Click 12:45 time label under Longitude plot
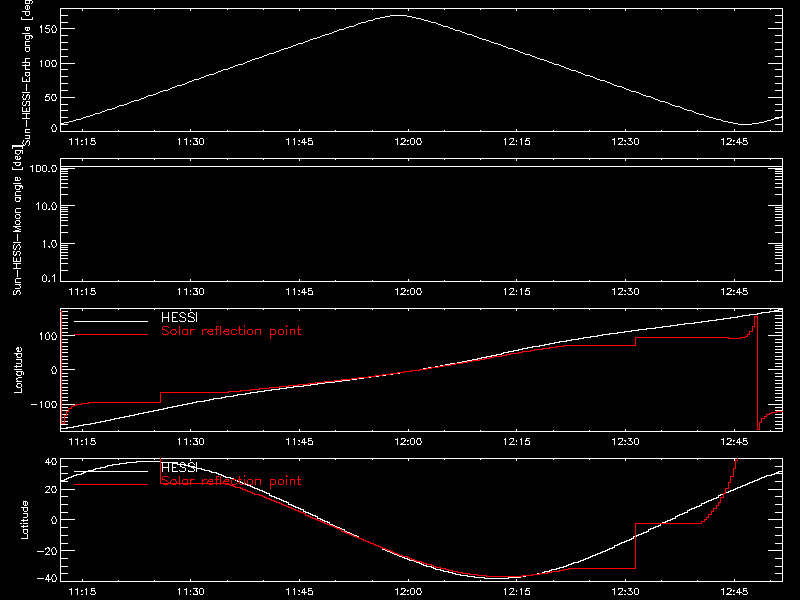This screenshot has width=800, height=600. pyautogui.click(x=734, y=441)
